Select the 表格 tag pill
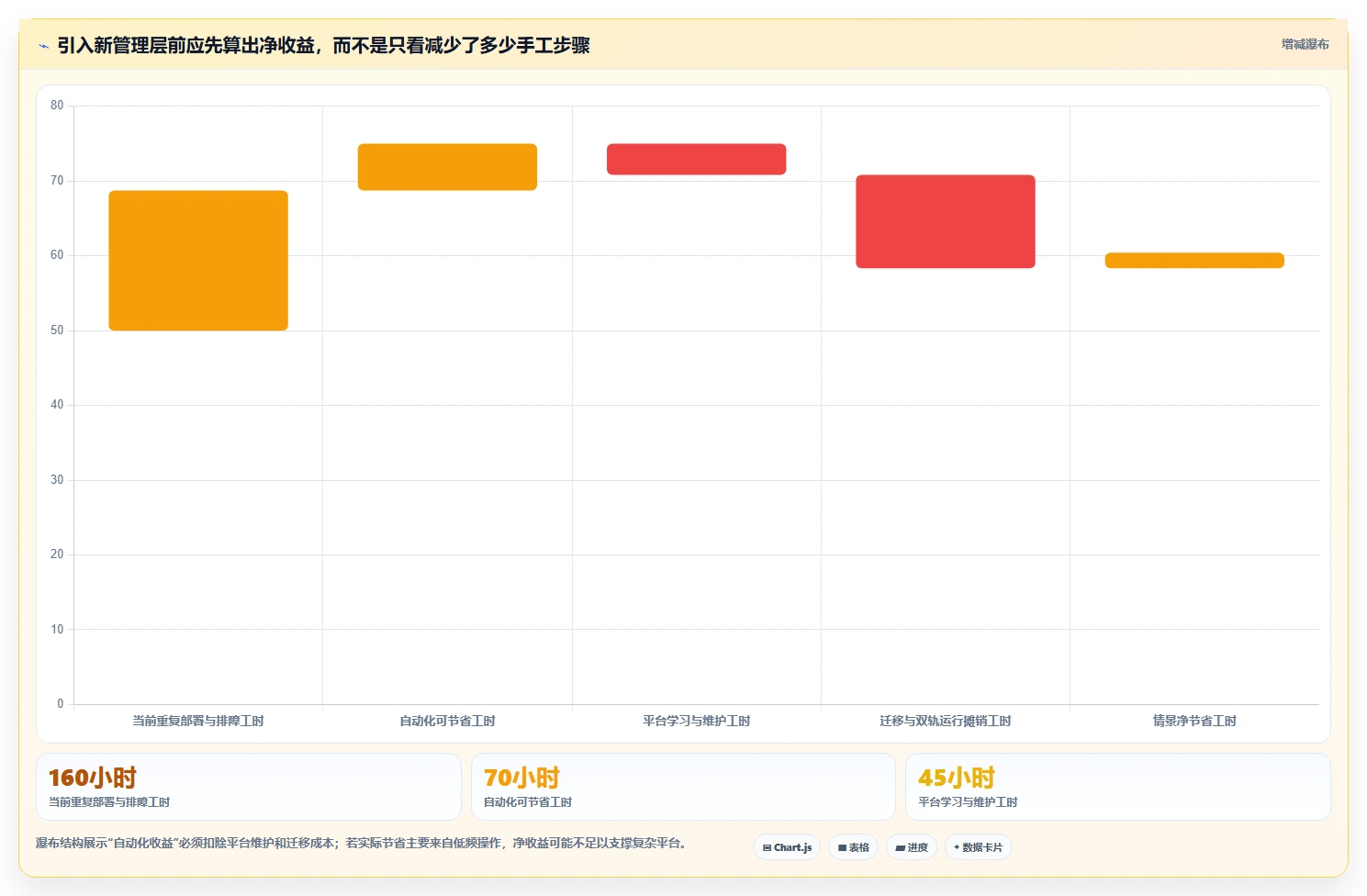The height and width of the screenshot is (896, 1367). [x=853, y=847]
